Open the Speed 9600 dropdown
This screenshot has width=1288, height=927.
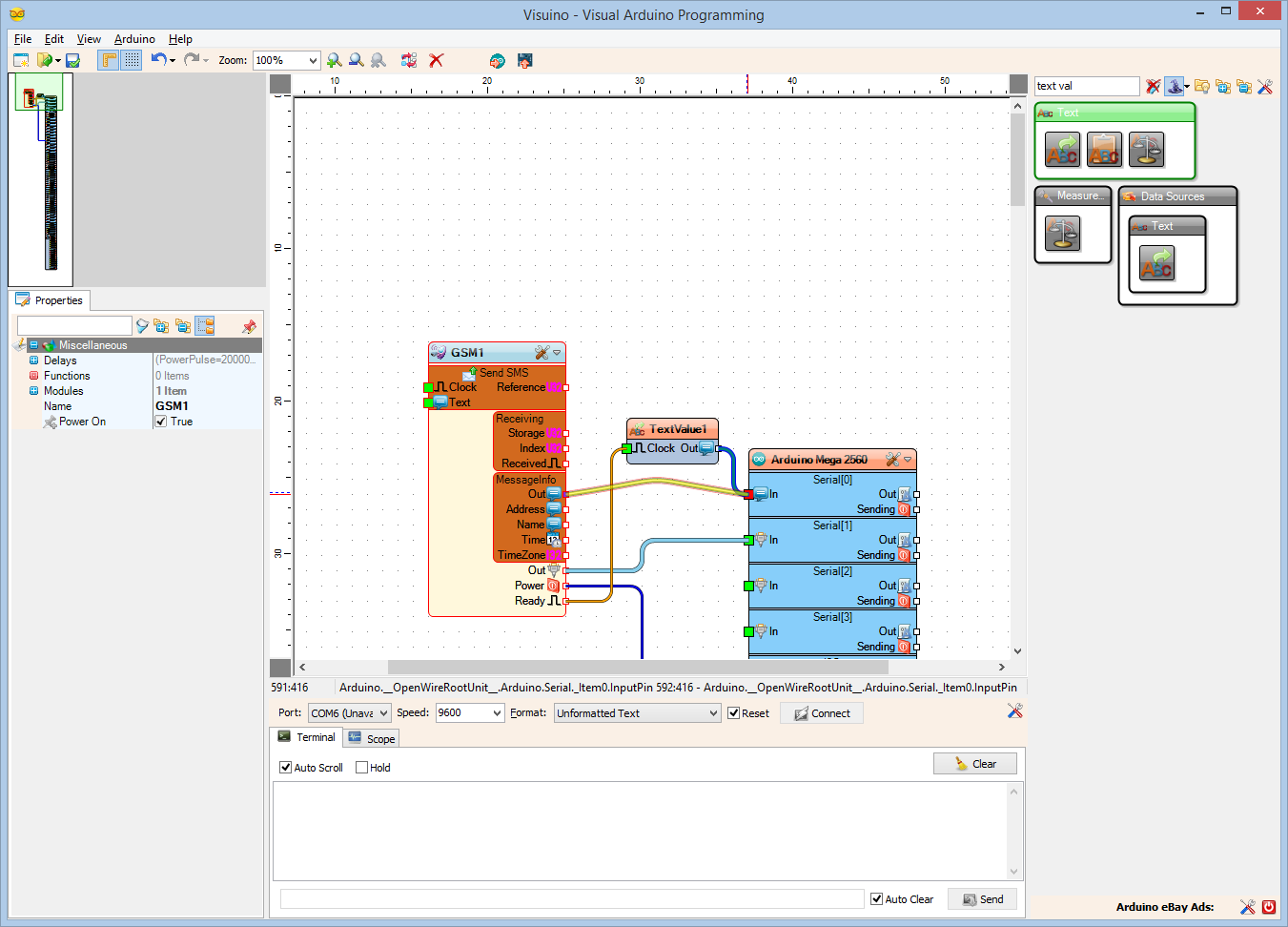click(470, 713)
